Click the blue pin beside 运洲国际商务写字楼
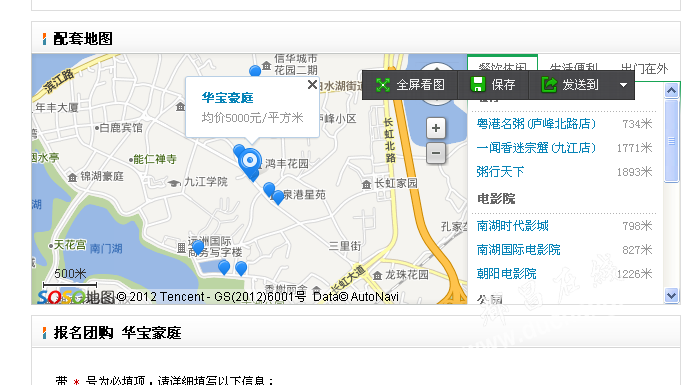The image size is (684, 385). (x=198, y=247)
